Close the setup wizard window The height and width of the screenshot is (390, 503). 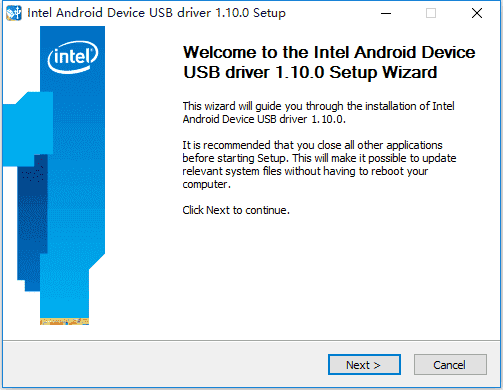(477, 13)
